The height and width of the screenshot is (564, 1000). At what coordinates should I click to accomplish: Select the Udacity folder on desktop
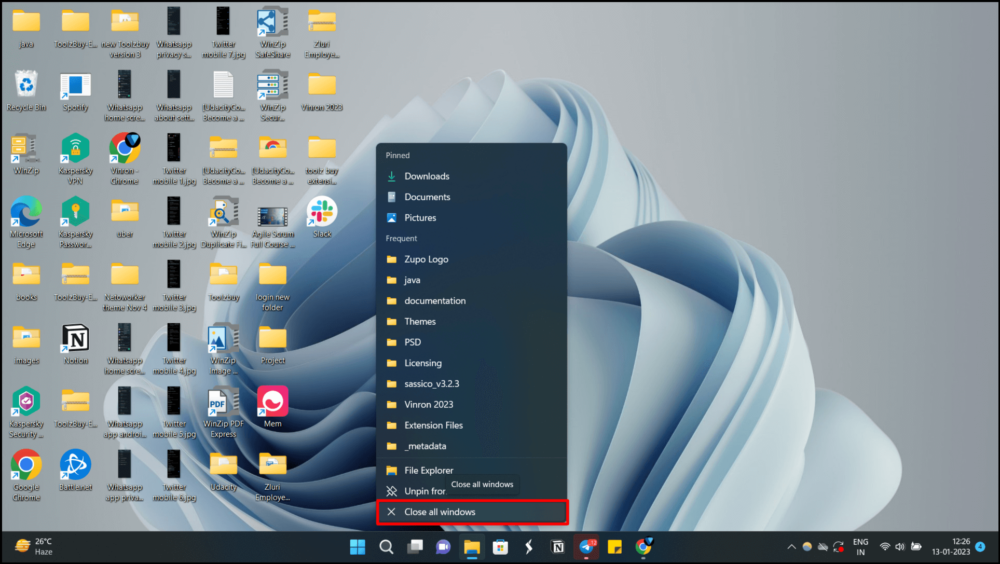tap(223, 470)
